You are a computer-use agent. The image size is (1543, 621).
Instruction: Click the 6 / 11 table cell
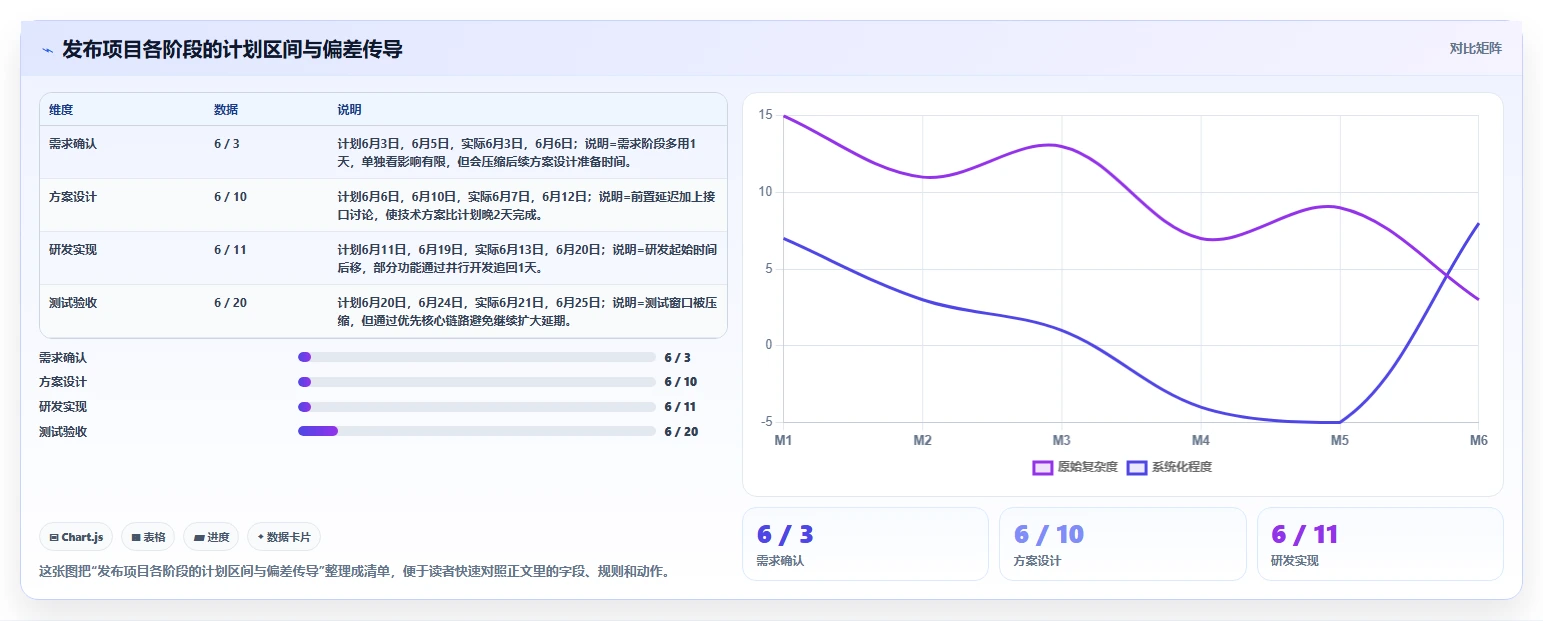coord(230,249)
